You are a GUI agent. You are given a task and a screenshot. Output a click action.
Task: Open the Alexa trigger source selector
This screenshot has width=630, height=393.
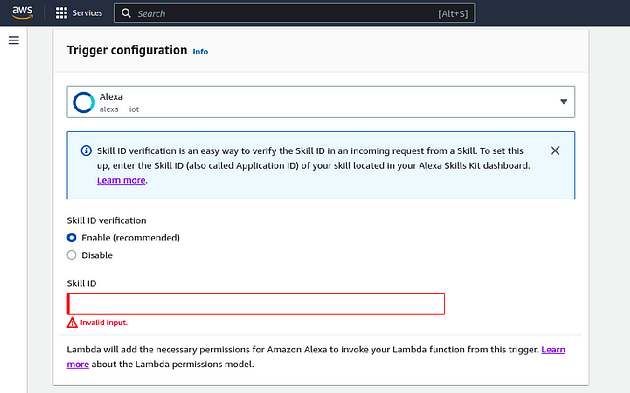(321, 102)
